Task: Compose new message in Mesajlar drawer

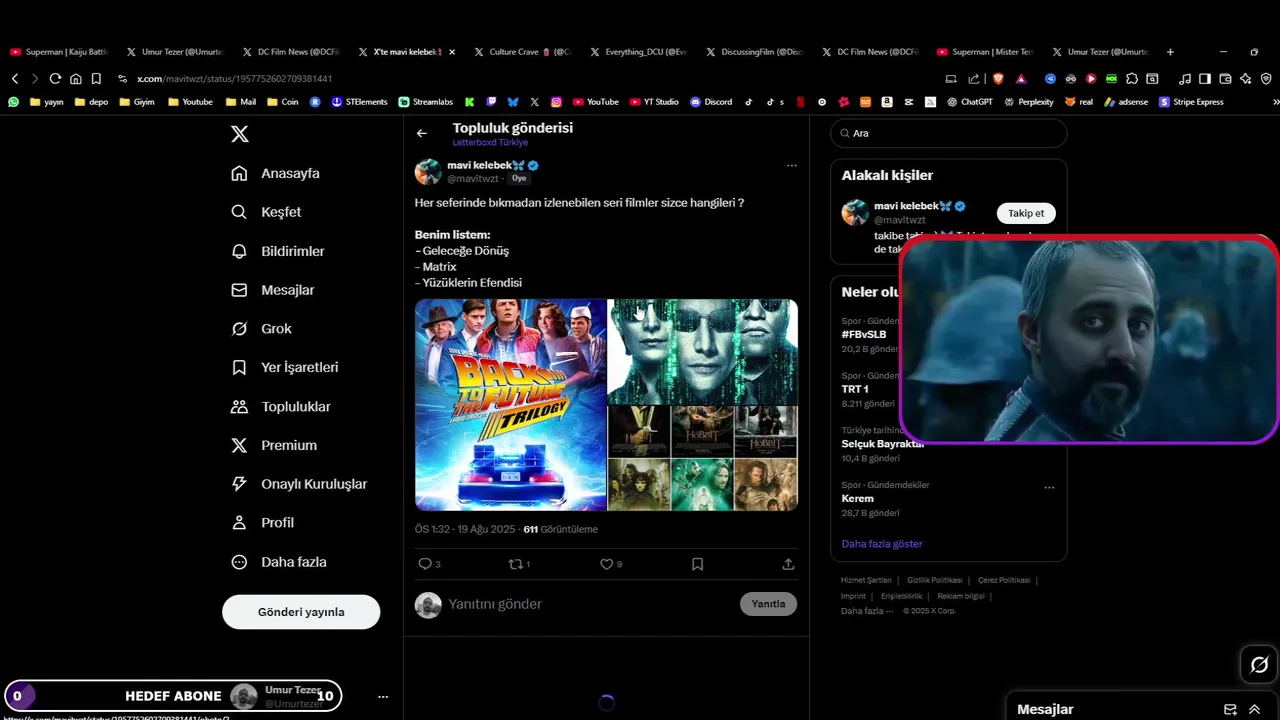Action: (1230, 709)
